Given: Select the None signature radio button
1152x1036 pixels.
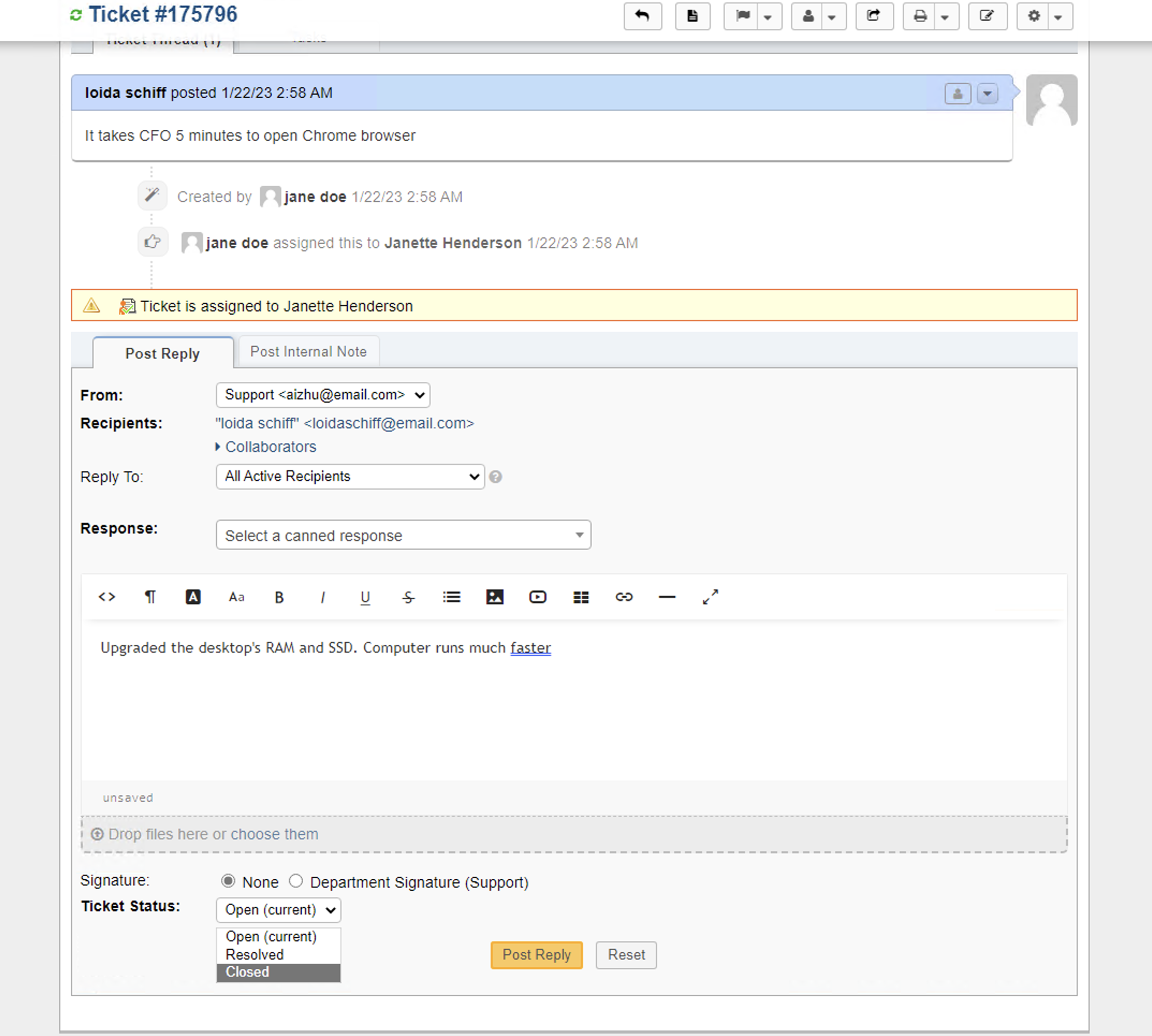Looking at the screenshot, I should 228,881.
